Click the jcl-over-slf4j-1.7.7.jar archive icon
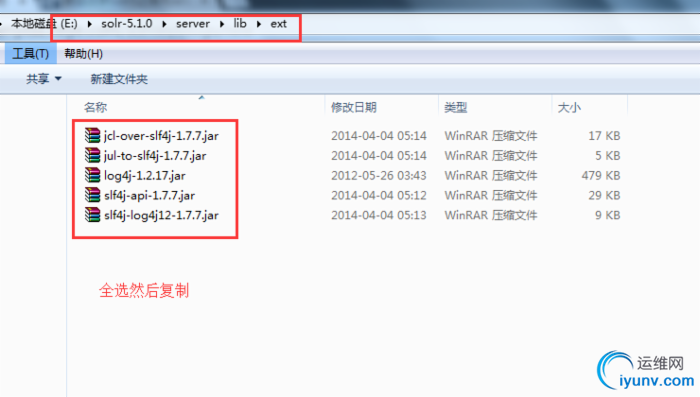The height and width of the screenshot is (397, 700). (x=92, y=135)
